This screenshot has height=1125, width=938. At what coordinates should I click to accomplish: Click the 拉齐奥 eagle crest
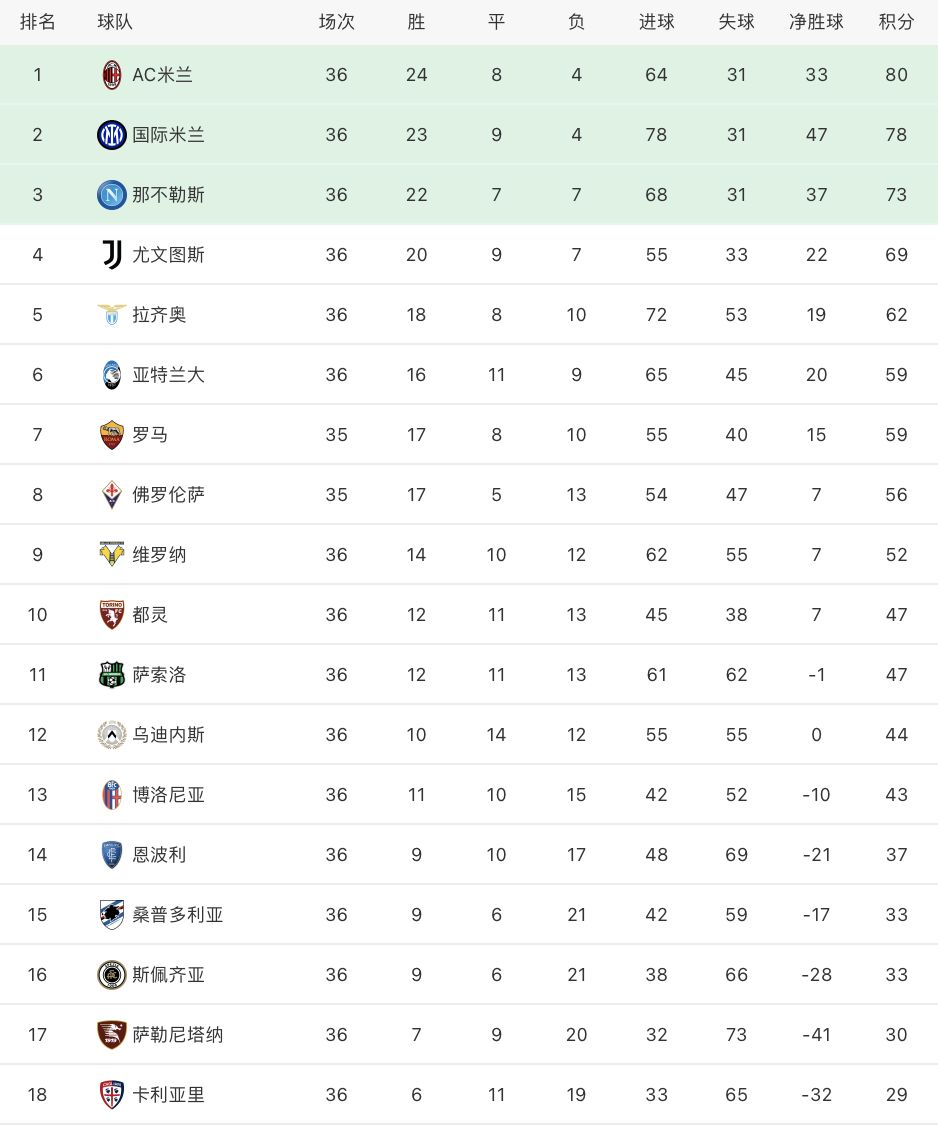(111, 314)
